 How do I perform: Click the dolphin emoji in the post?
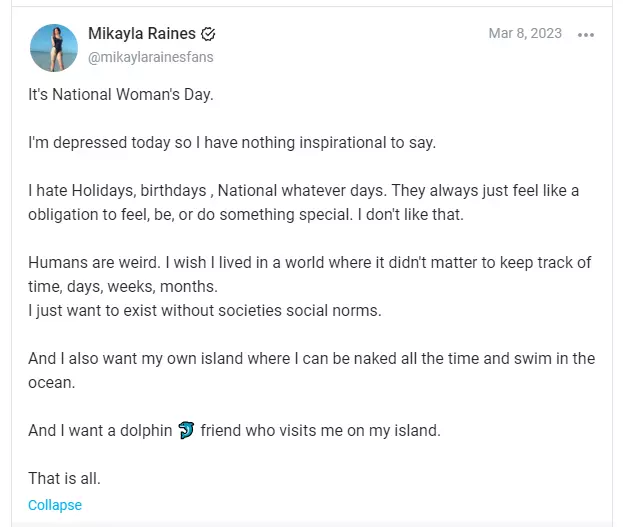pyautogui.click(x=186, y=430)
